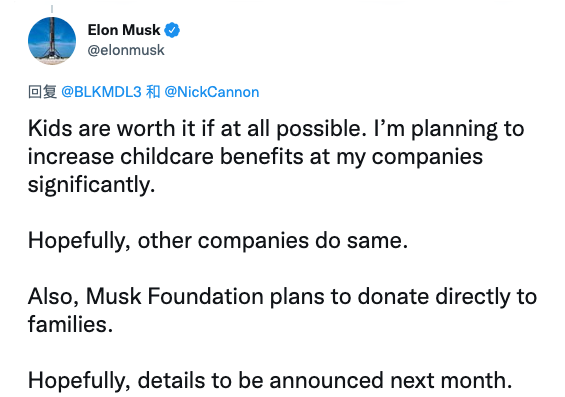Click 'Hopefully, other companies do same.' line
The image size is (565, 397).
pyautogui.click(x=218, y=241)
